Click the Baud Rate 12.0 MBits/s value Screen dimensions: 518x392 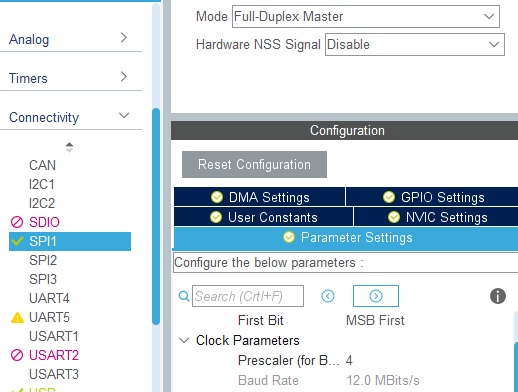point(383,380)
